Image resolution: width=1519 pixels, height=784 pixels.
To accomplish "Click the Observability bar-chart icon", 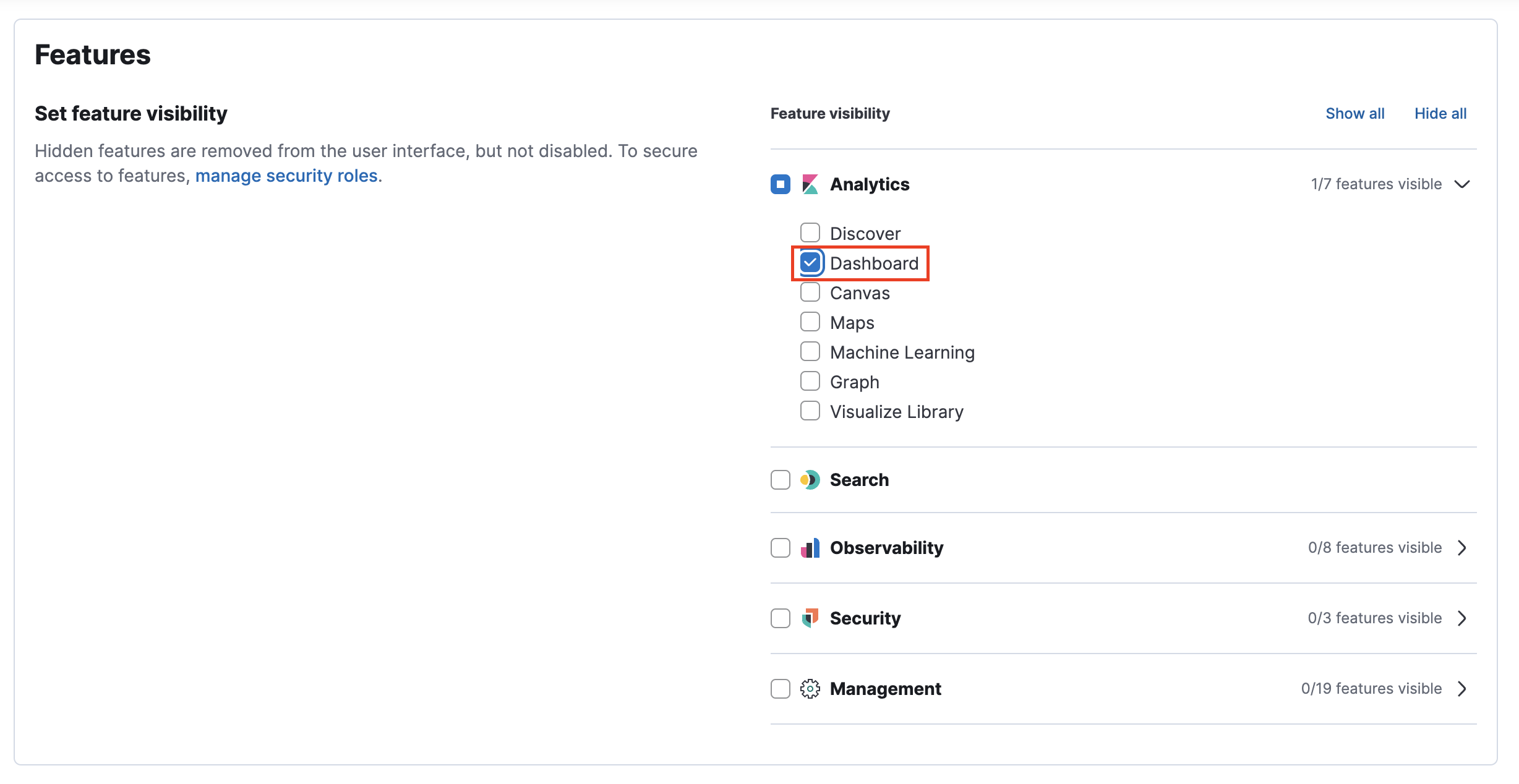I will (810, 547).
